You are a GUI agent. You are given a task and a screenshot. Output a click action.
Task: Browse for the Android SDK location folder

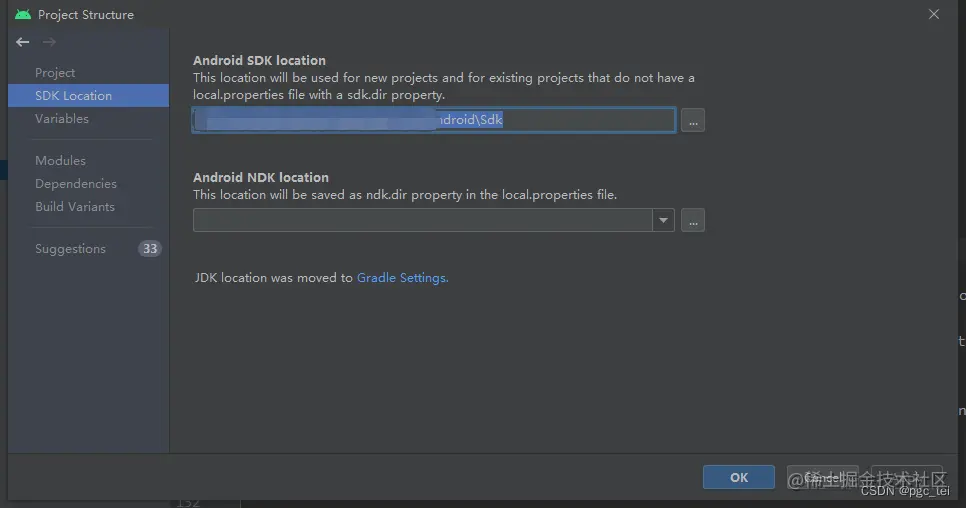(692, 120)
